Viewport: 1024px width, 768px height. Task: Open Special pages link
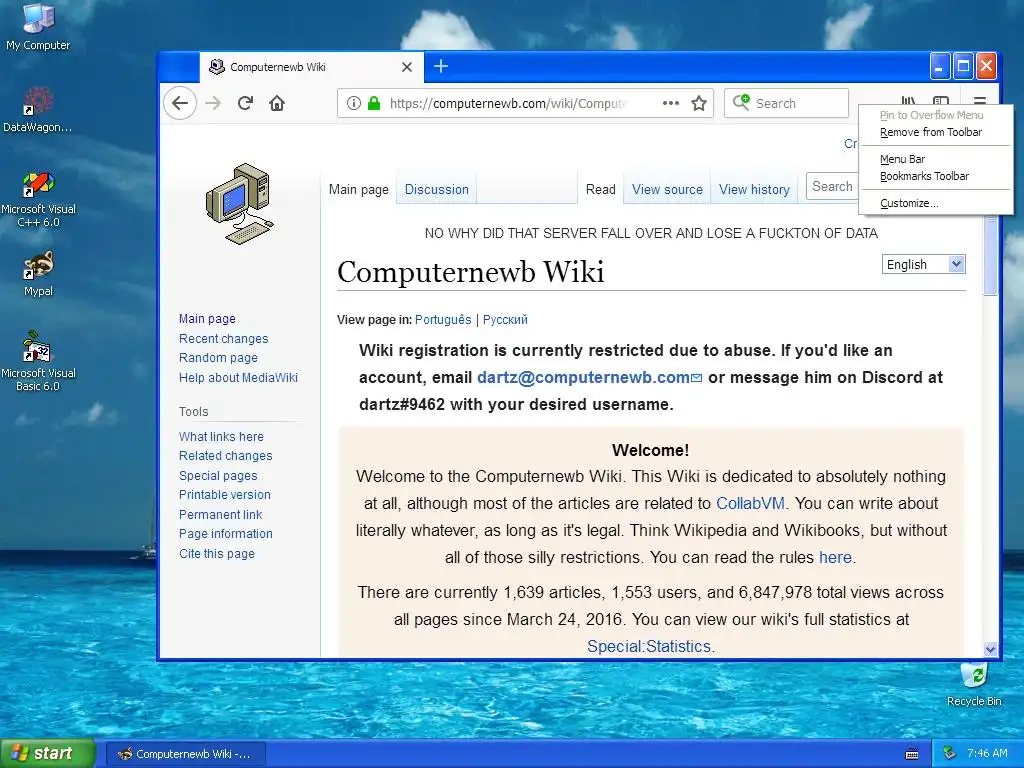[218, 475]
